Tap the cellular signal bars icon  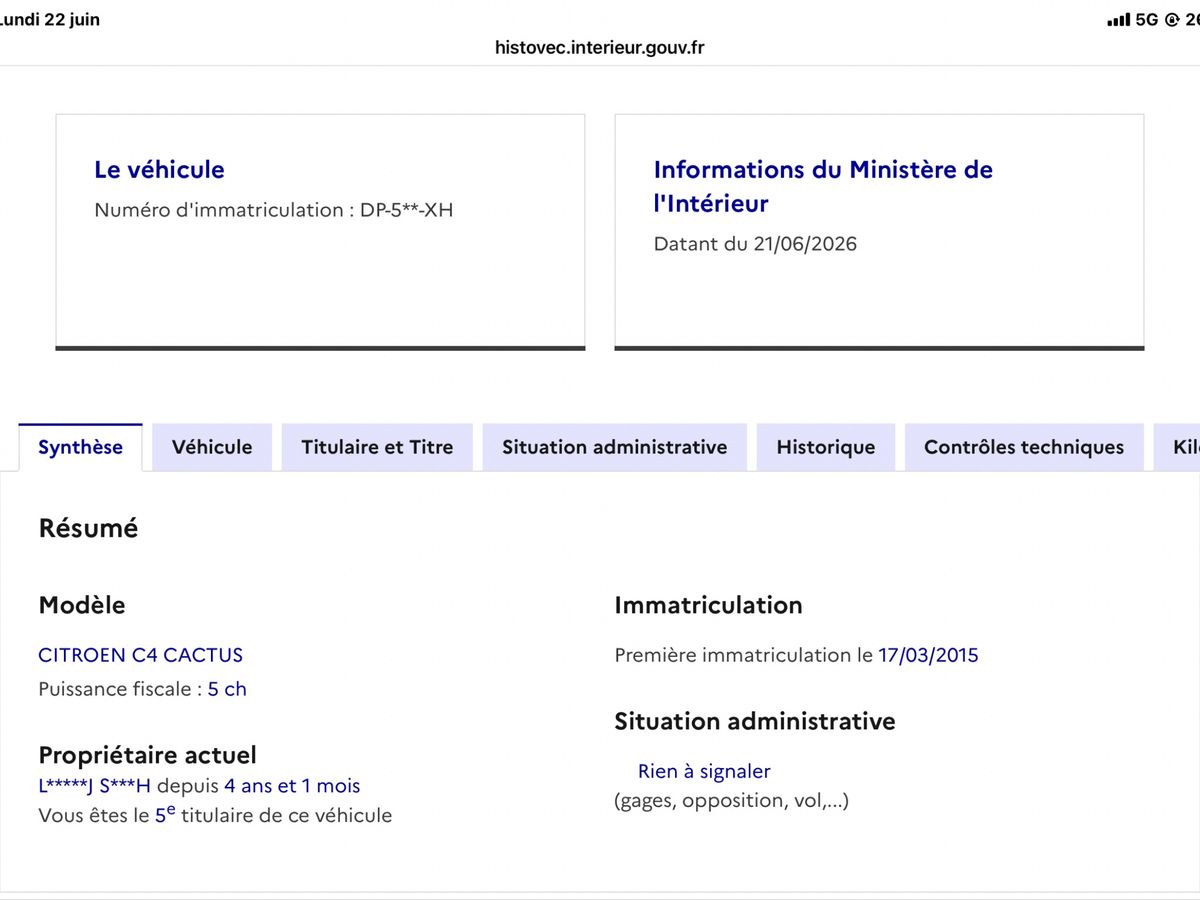click(x=1119, y=20)
